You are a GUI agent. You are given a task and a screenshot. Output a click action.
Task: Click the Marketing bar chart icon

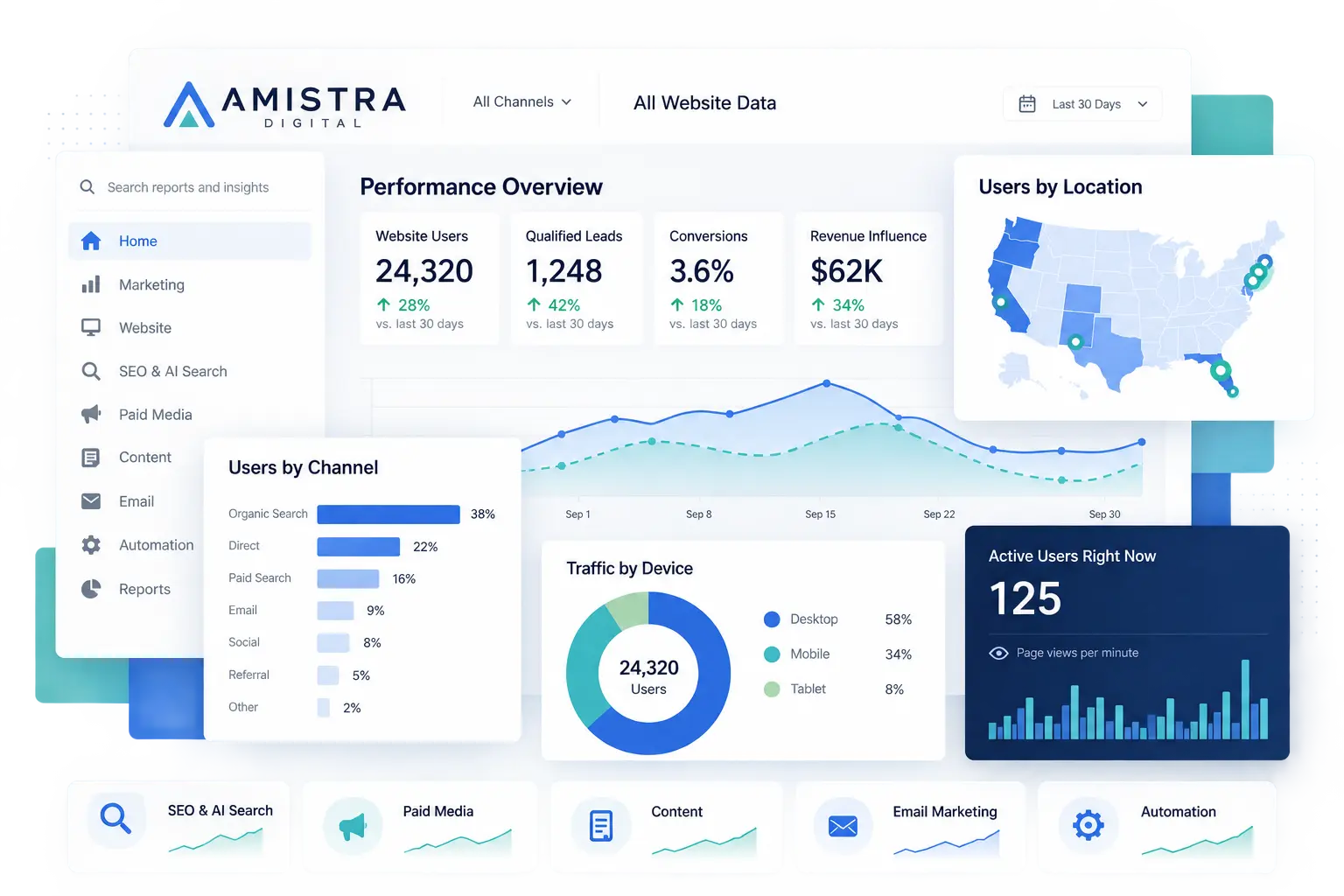pos(91,284)
